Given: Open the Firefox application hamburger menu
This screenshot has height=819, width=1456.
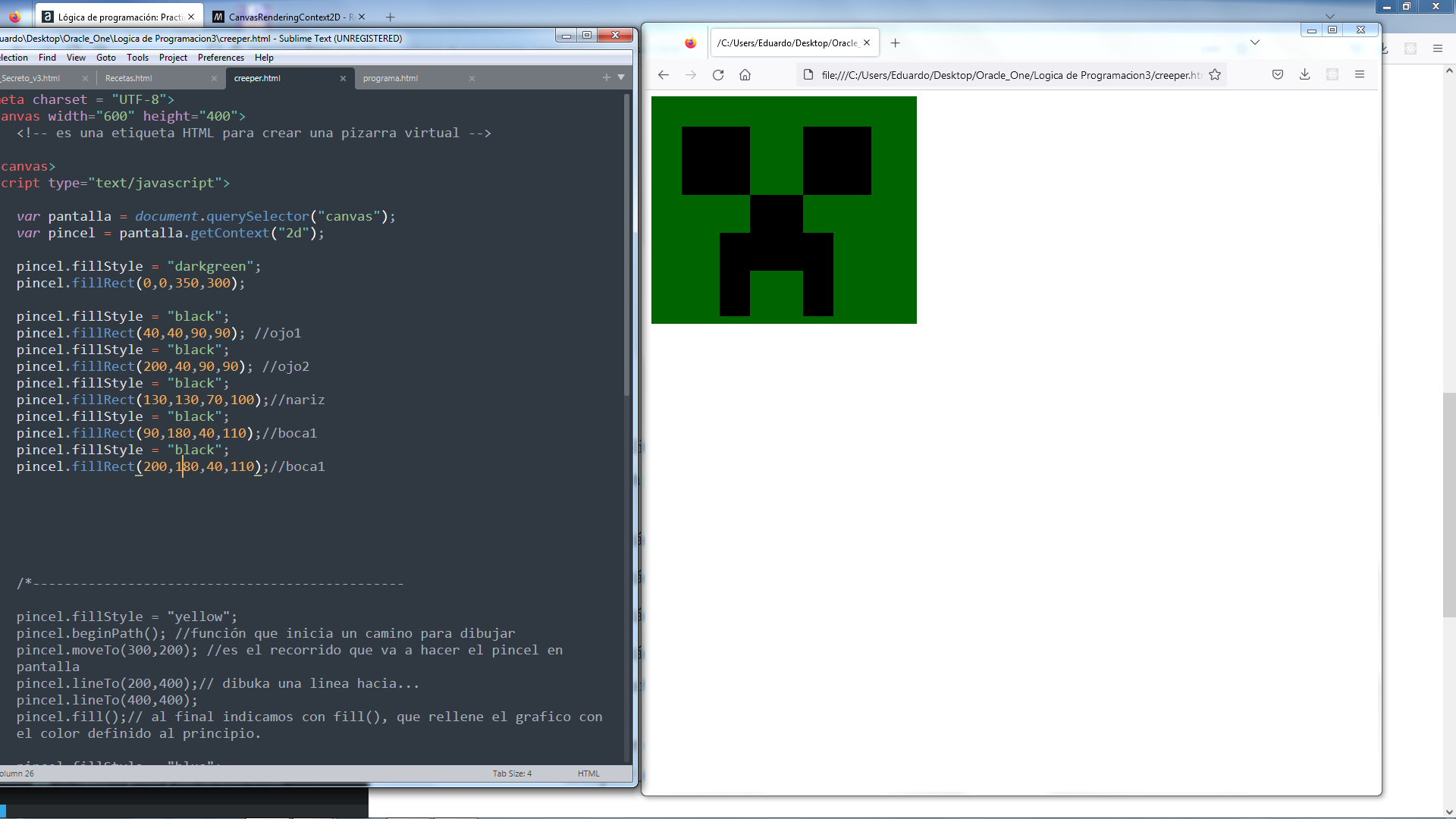Looking at the screenshot, I should pos(1360,74).
